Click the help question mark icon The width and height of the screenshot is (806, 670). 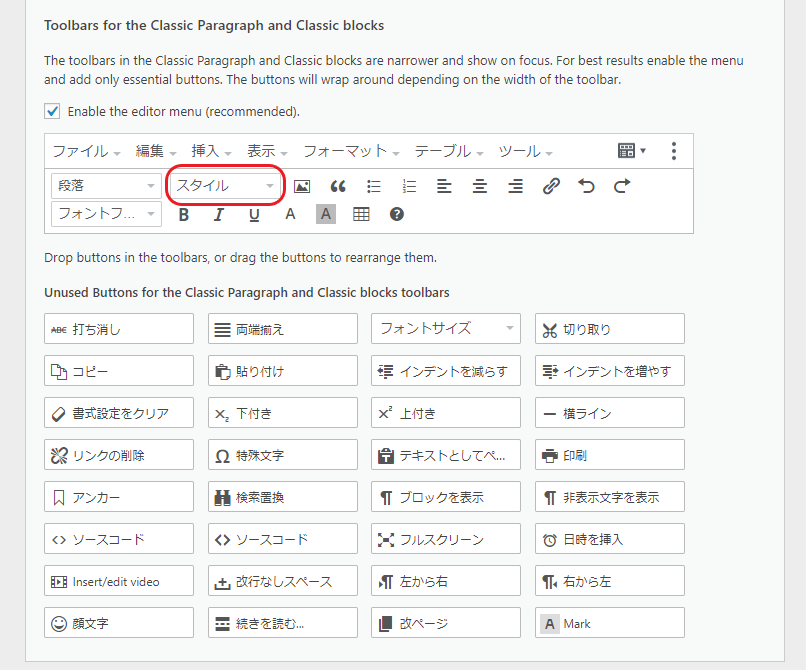[x=397, y=214]
